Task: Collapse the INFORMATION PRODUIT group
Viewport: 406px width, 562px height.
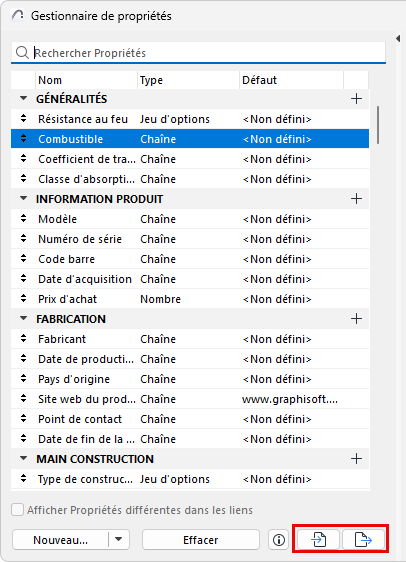Action: (x=24, y=198)
